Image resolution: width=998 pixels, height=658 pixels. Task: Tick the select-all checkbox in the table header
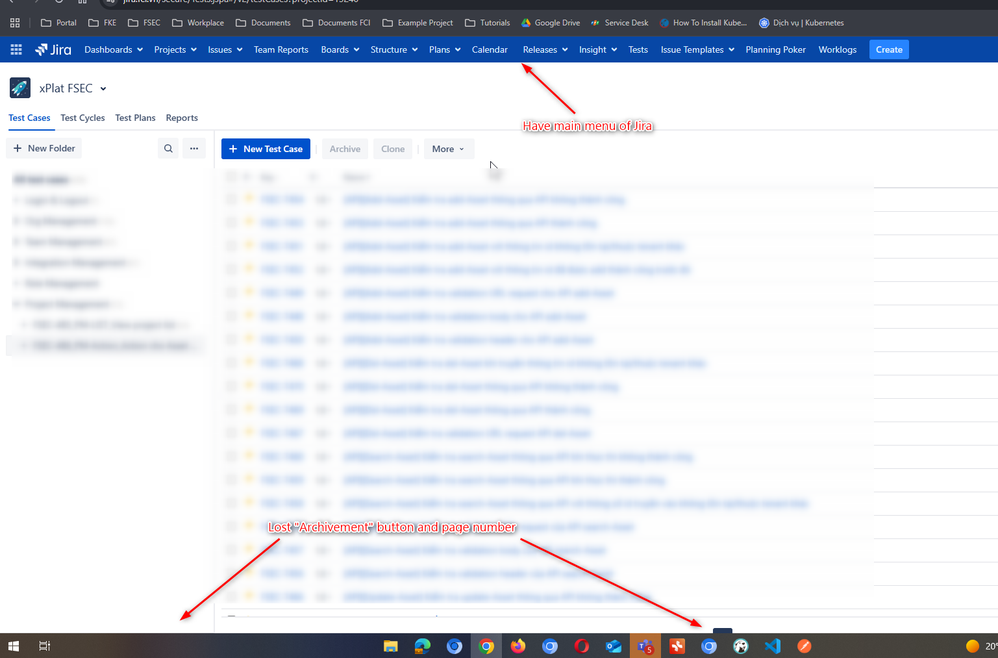click(231, 177)
